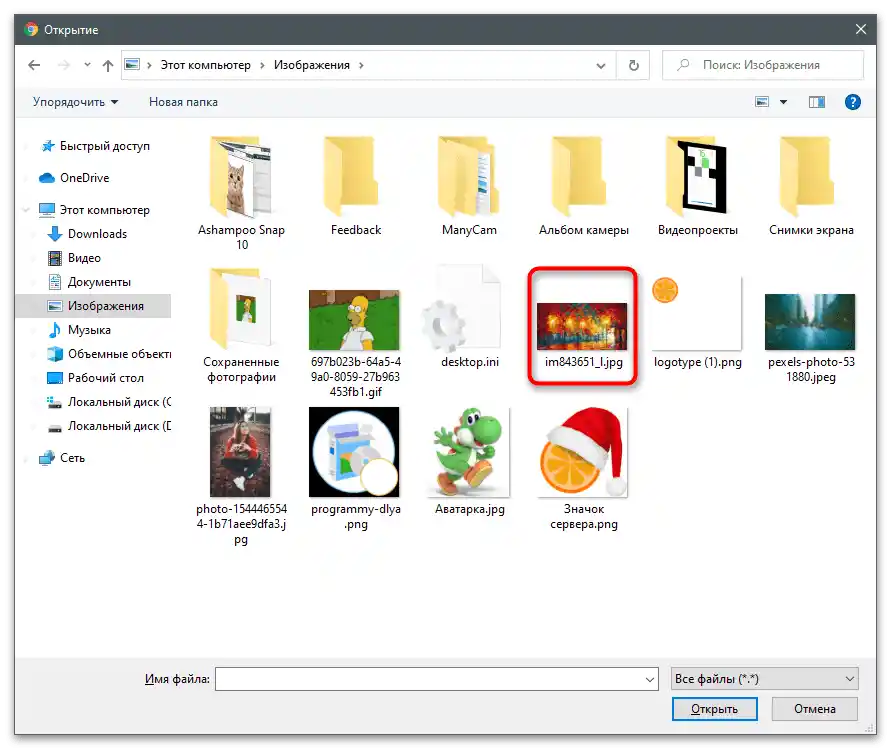This screenshot has height=749, width=891.
Task: Click the forward navigation arrow
Action: click(x=64, y=65)
